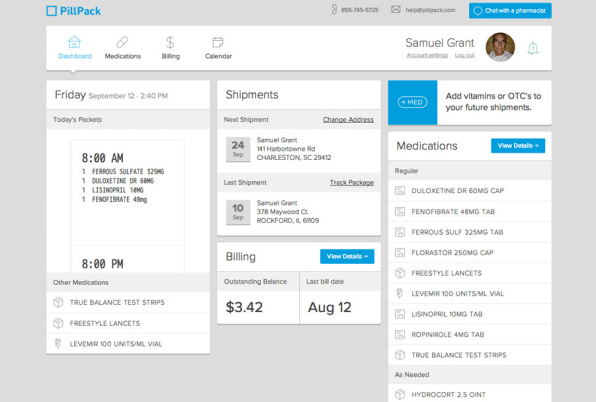The image size is (596, 402).
Task: View Details for Medications
Action: click(518, 146)
